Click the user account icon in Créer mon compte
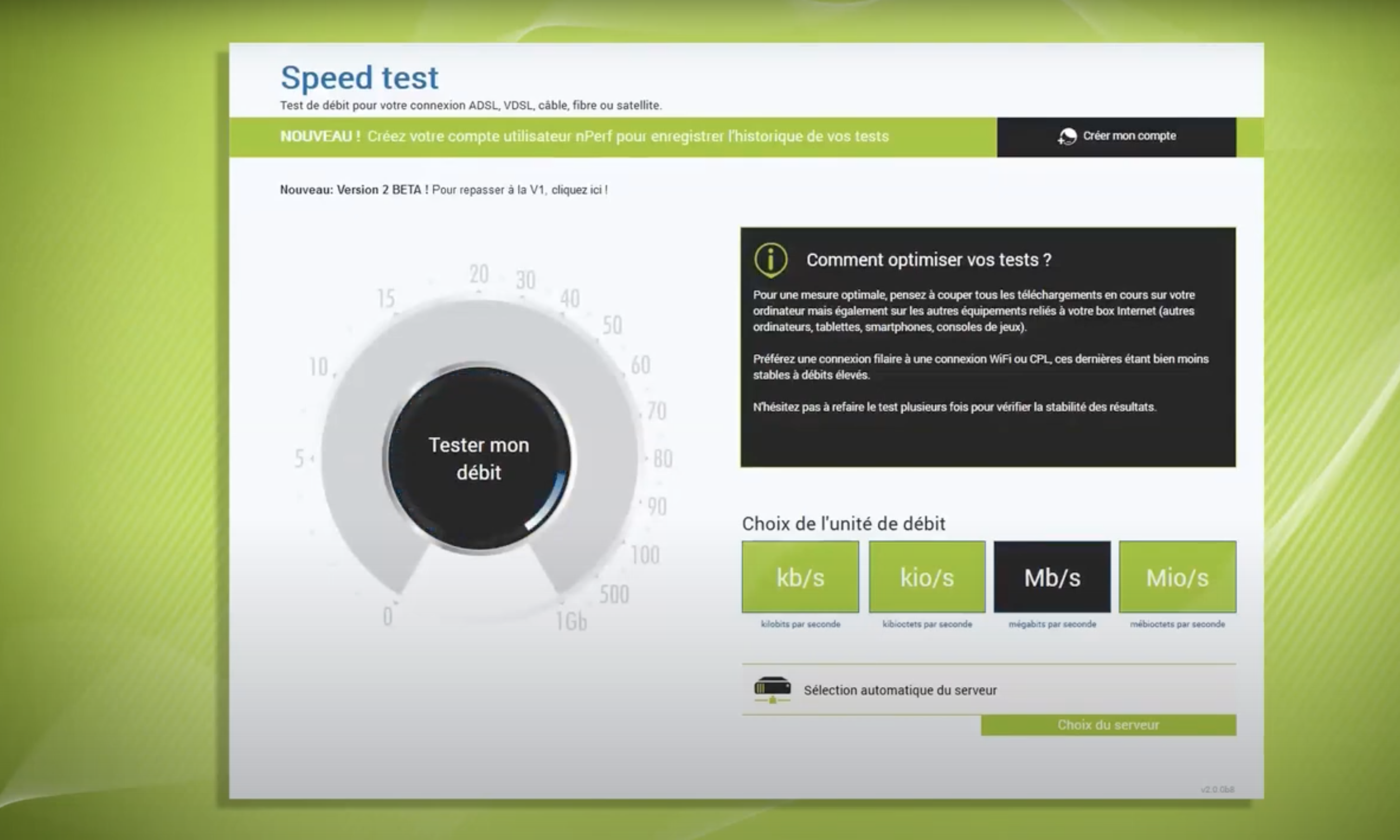The width and height of the screenshot is (1400, 840). (1067, 136)
